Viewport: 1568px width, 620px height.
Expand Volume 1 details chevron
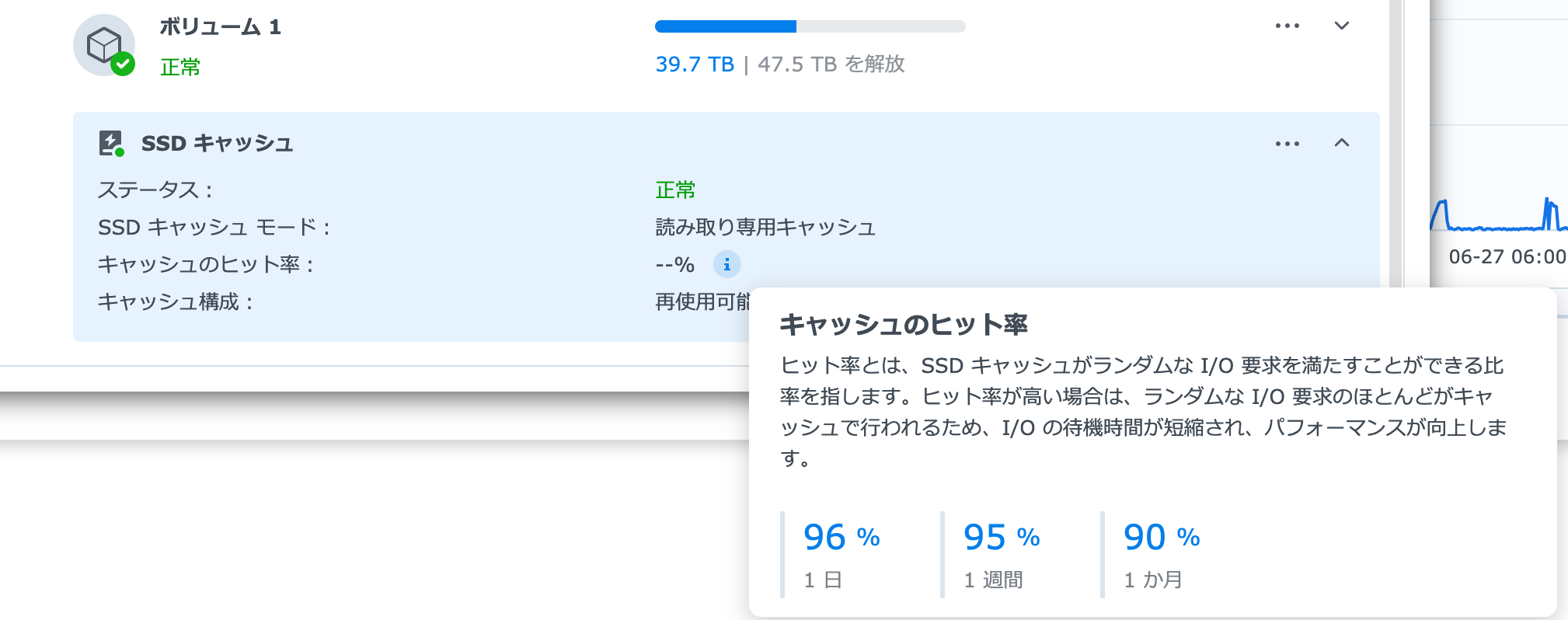[x=1341, y=26]
